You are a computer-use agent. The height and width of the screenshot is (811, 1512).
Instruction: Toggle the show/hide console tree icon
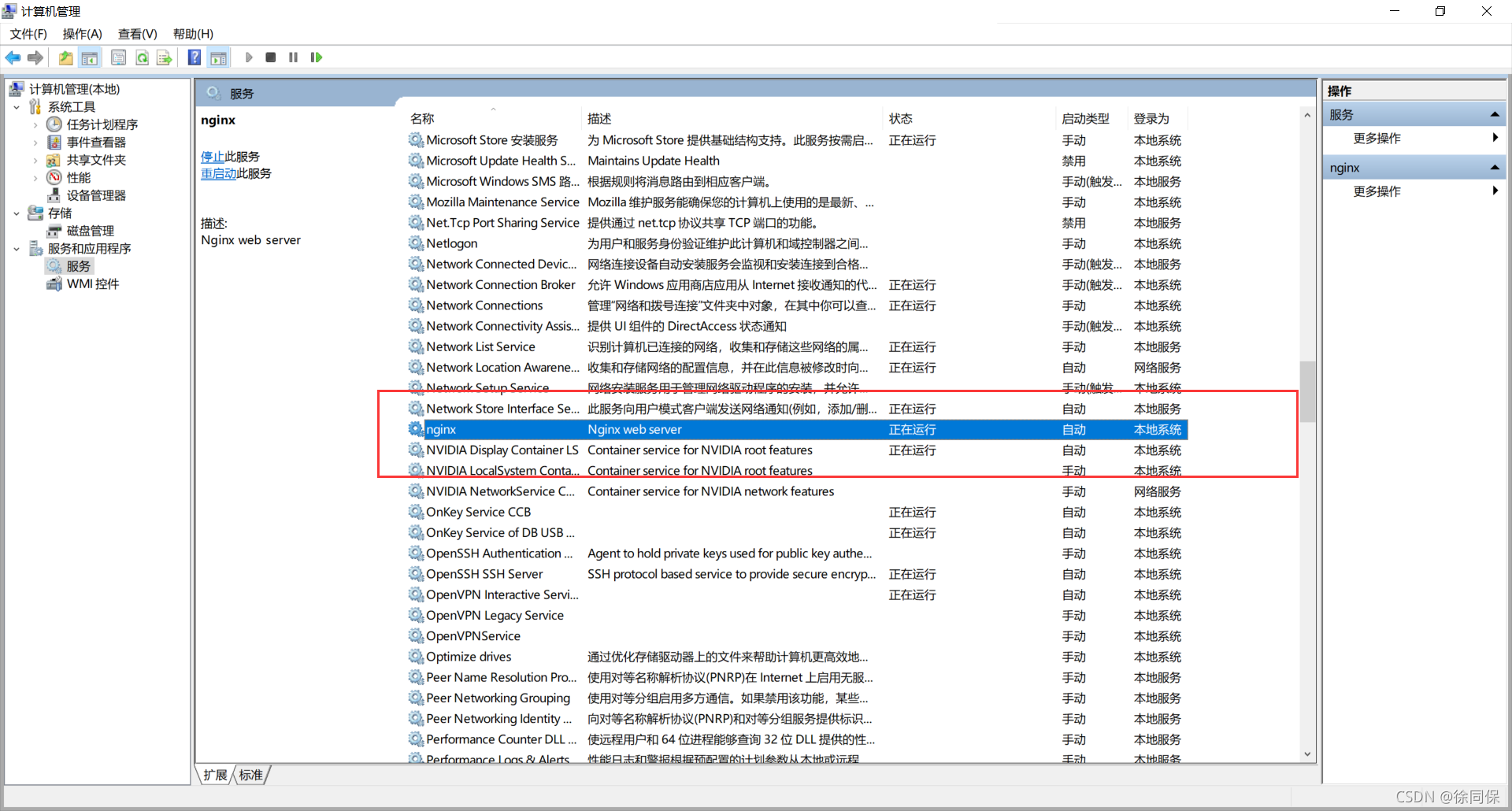click(x=90, y=57)
